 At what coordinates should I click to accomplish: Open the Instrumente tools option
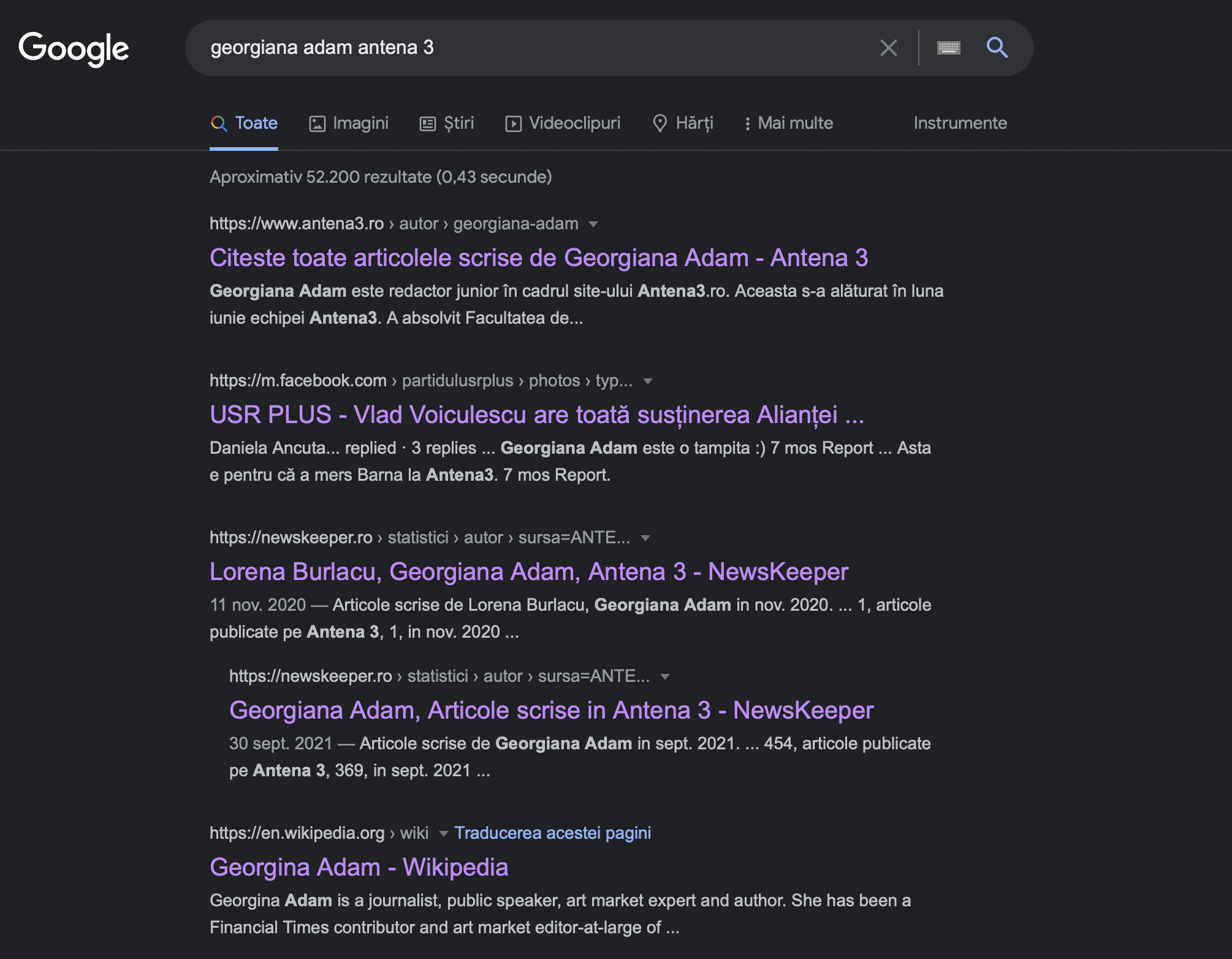point(960,123)
